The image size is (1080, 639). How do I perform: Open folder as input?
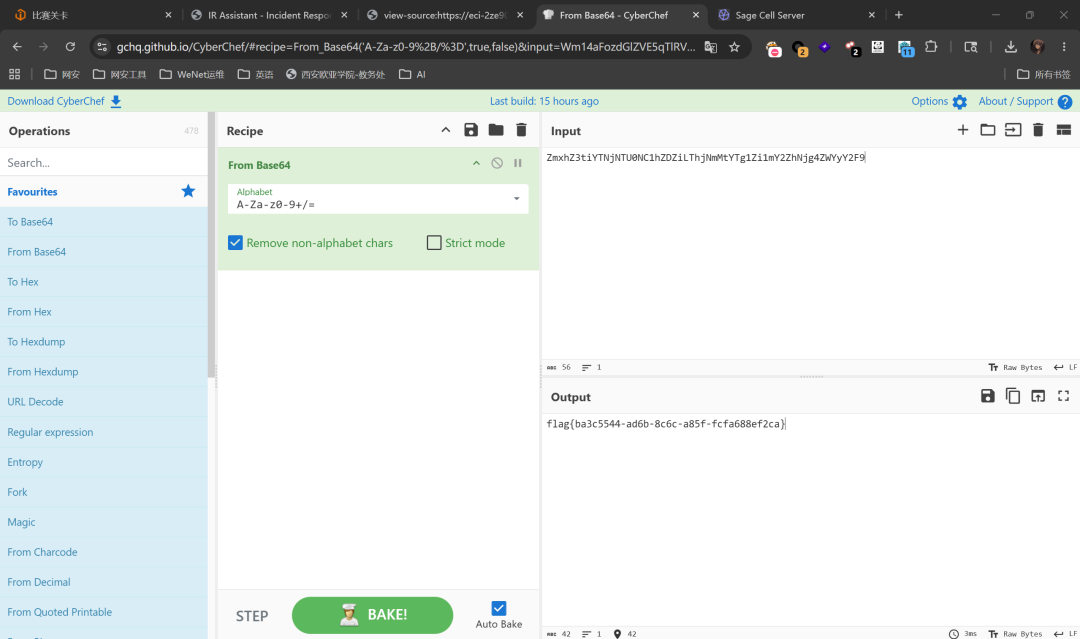[x=988, y=129]
